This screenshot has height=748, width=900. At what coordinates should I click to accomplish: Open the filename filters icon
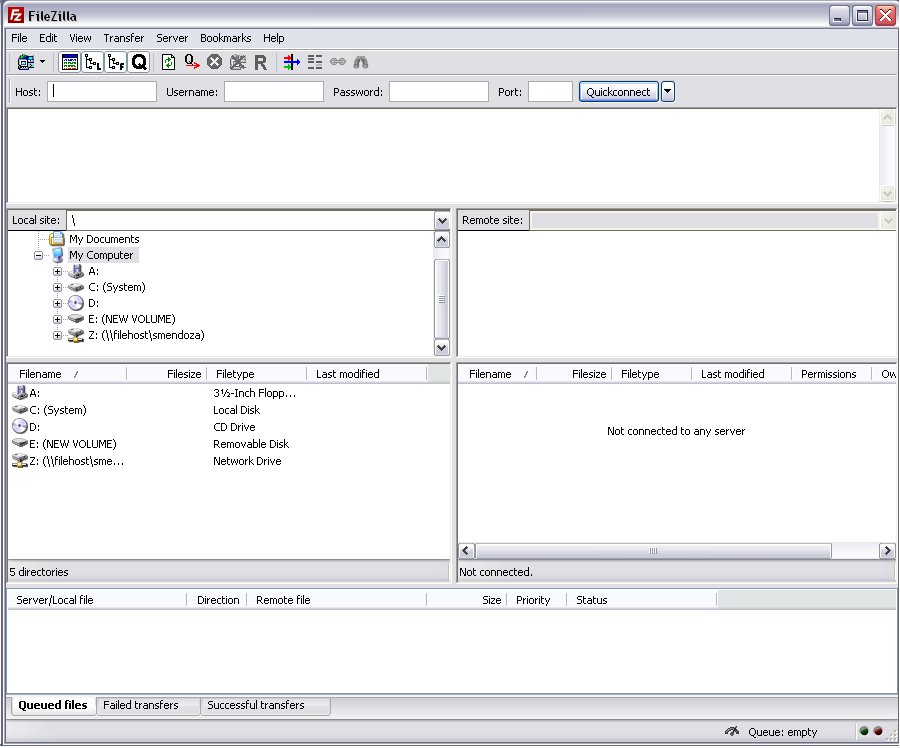click(x=291, y=62)
